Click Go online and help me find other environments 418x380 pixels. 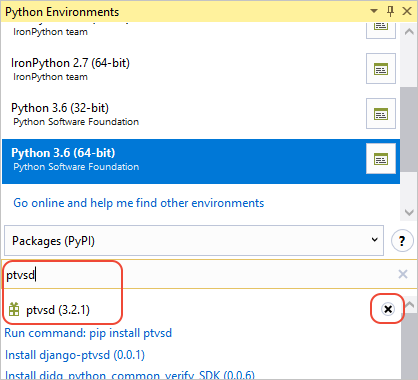click(138, 203)
